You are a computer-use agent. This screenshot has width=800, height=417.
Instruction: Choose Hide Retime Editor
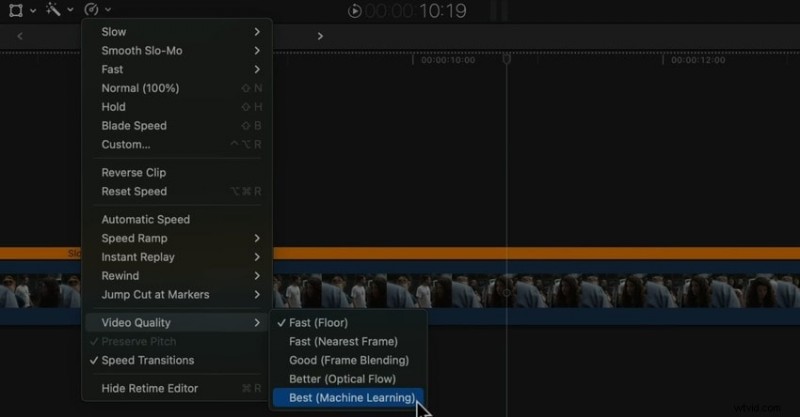point(177,388)
